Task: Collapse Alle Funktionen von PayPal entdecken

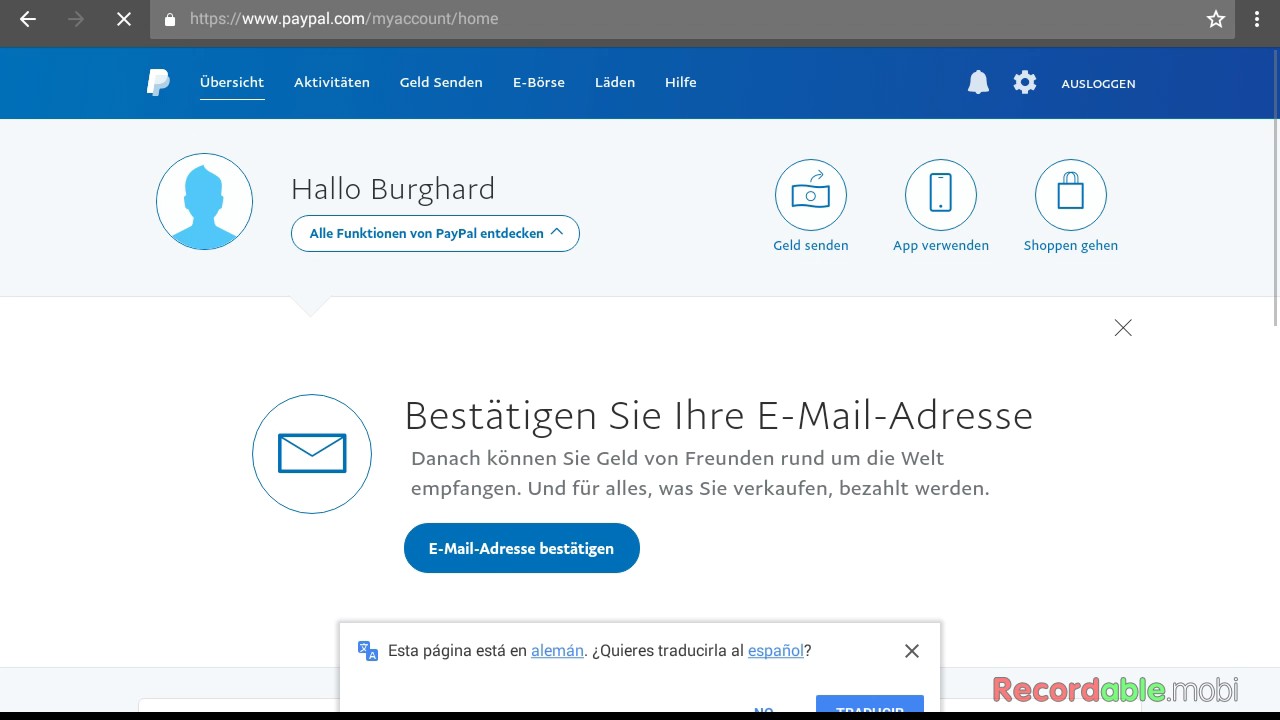Action: tap(435, 233)
